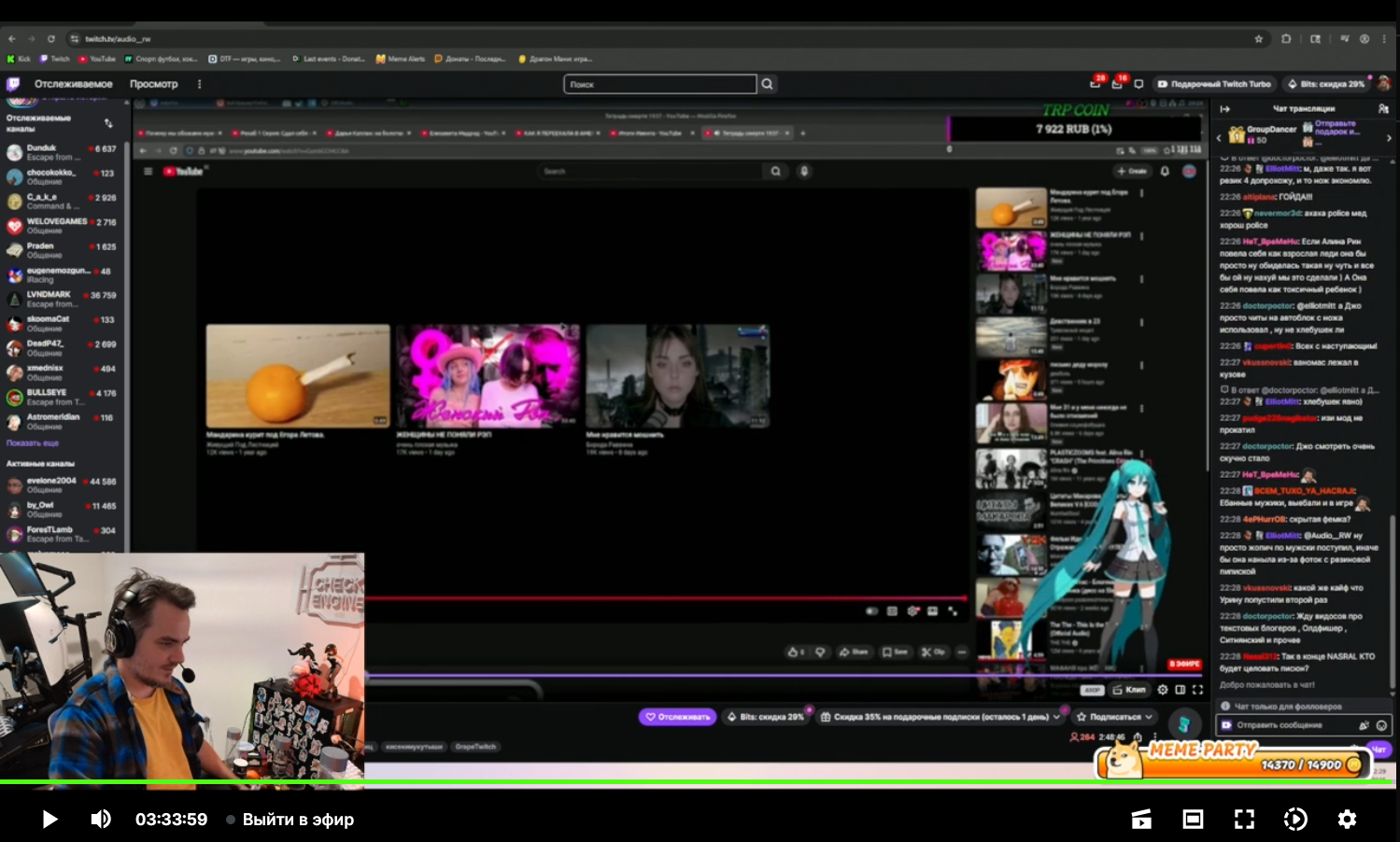Toggle YouTube autoplay switch
Image resolution: width=1400 pixels, height=842 pixels.
(871, 611)
